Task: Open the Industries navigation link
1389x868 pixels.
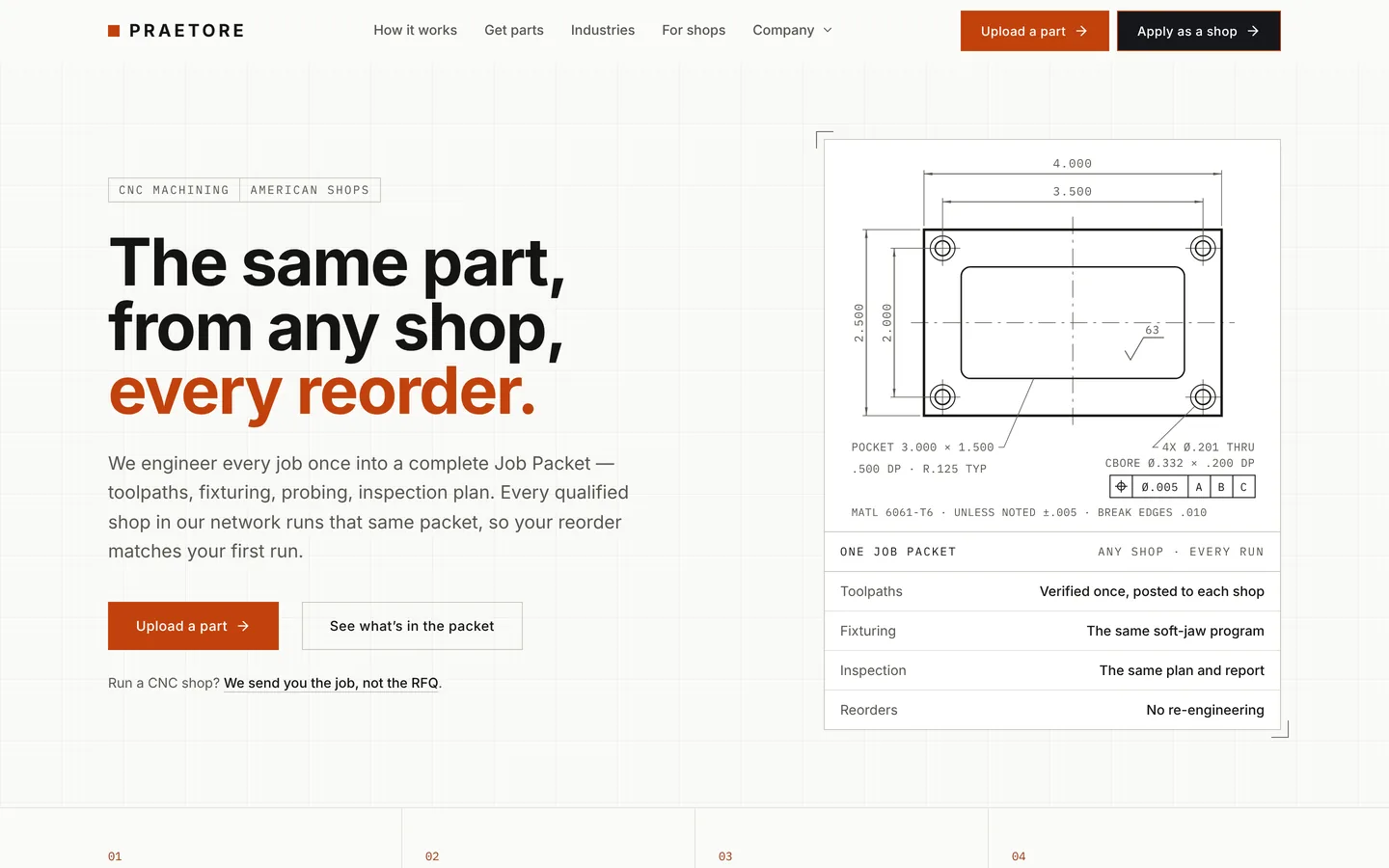Action: (x=603, y=30)
